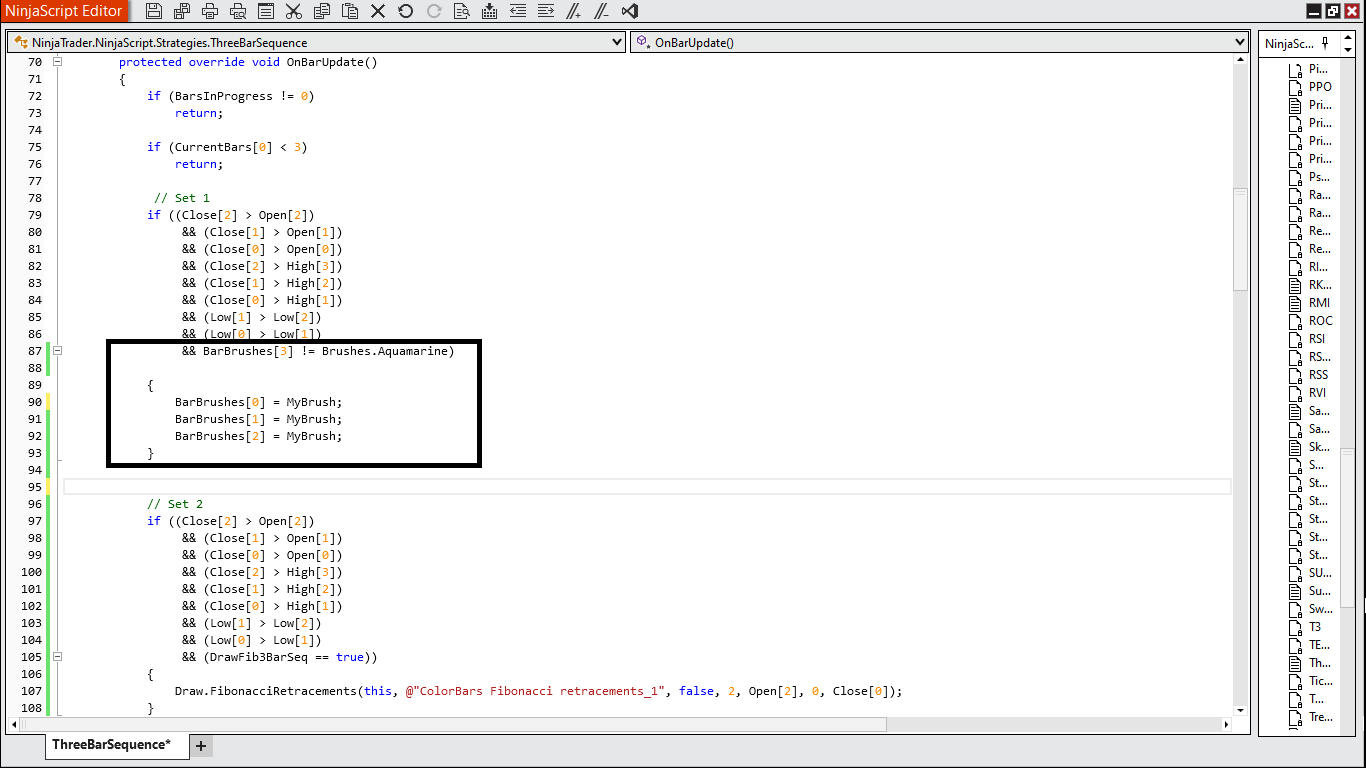Open Print Preview from the toolbar
Viewport: 1366px width, 768px height.
(x=237, y=11)
